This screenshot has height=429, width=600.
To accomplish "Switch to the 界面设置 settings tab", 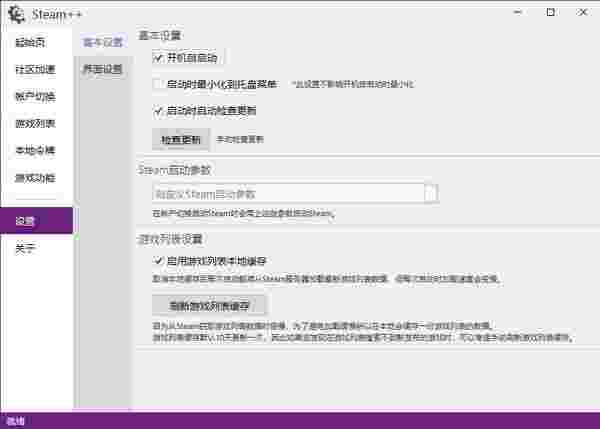I will click(x=103, y=69).
